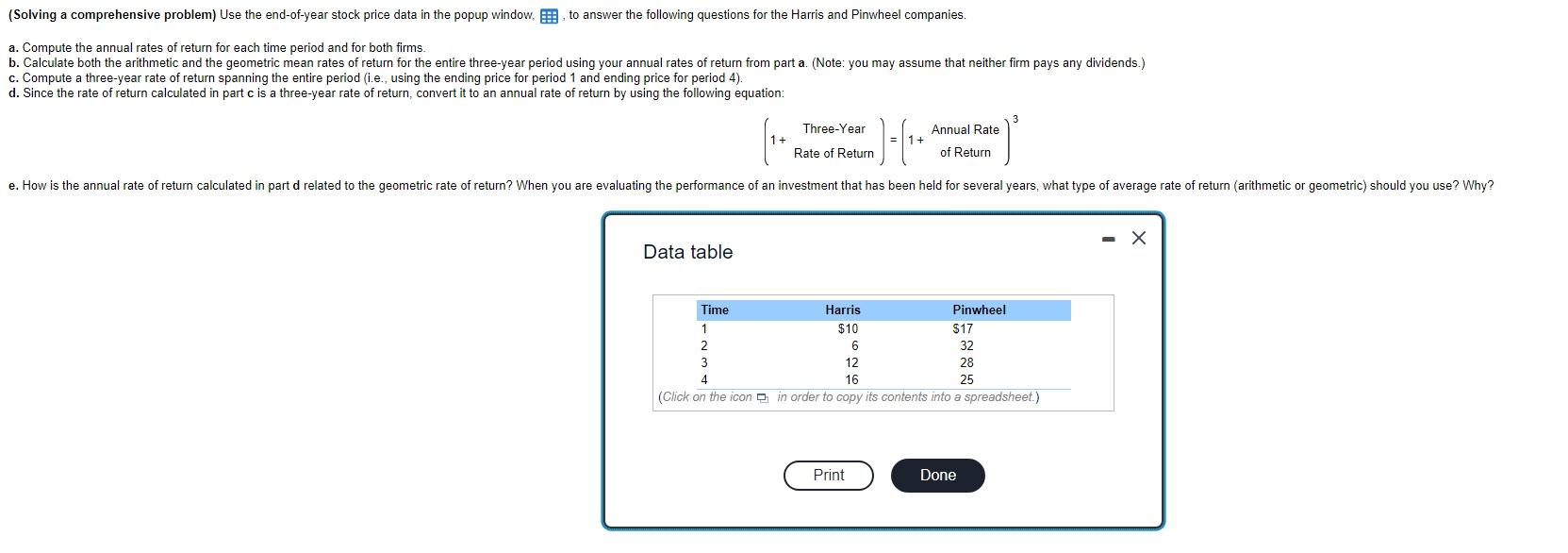1568x553 pixels.
Task: Click the Pinwheel period 4 value of 25
Action: click(966, 378)
